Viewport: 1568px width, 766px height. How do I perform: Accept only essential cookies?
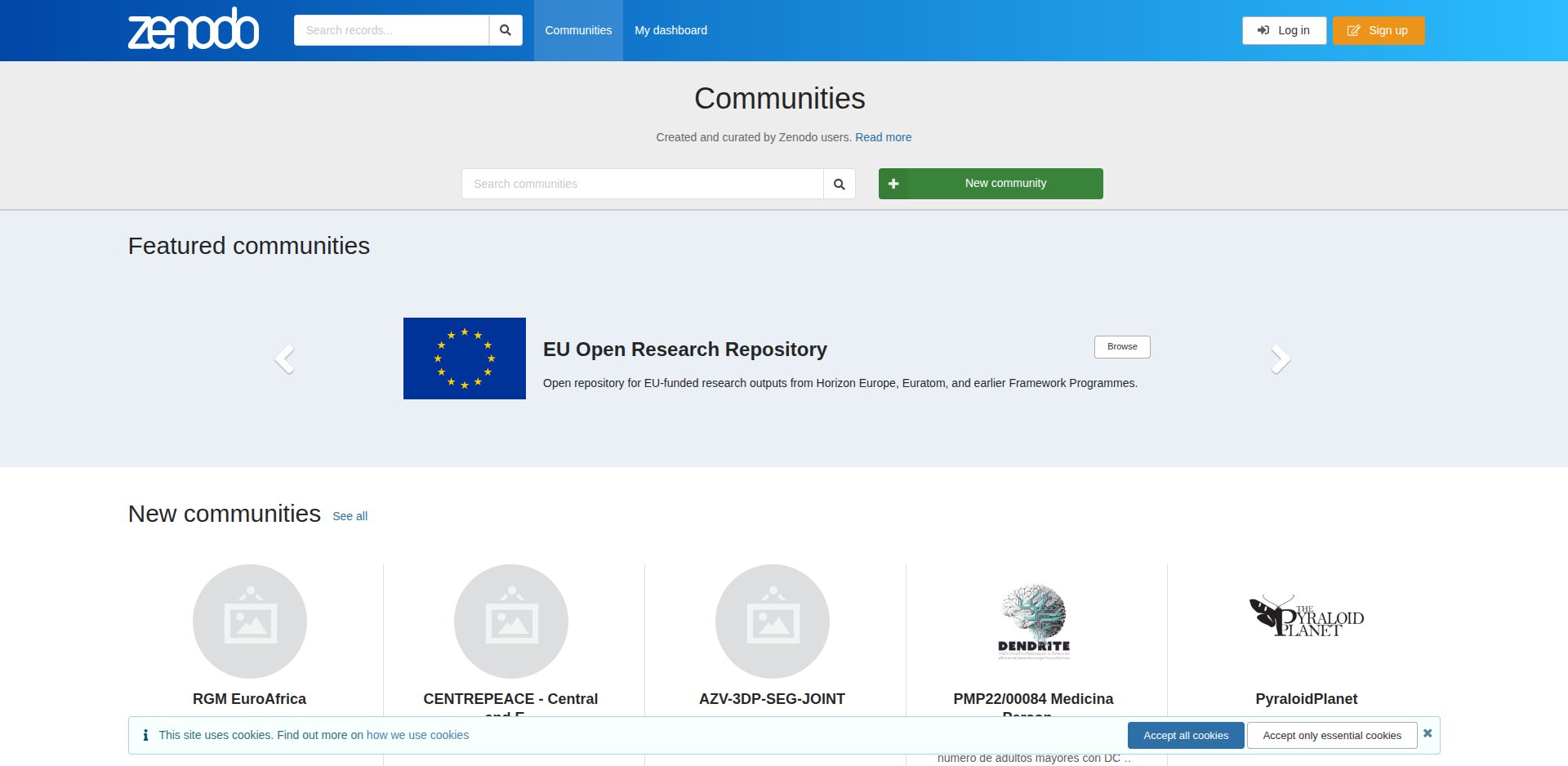click(1332, 735)
